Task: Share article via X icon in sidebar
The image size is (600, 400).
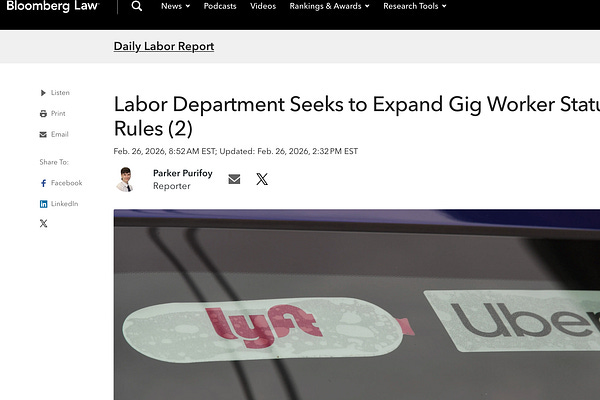Action: tap(44, 224)
